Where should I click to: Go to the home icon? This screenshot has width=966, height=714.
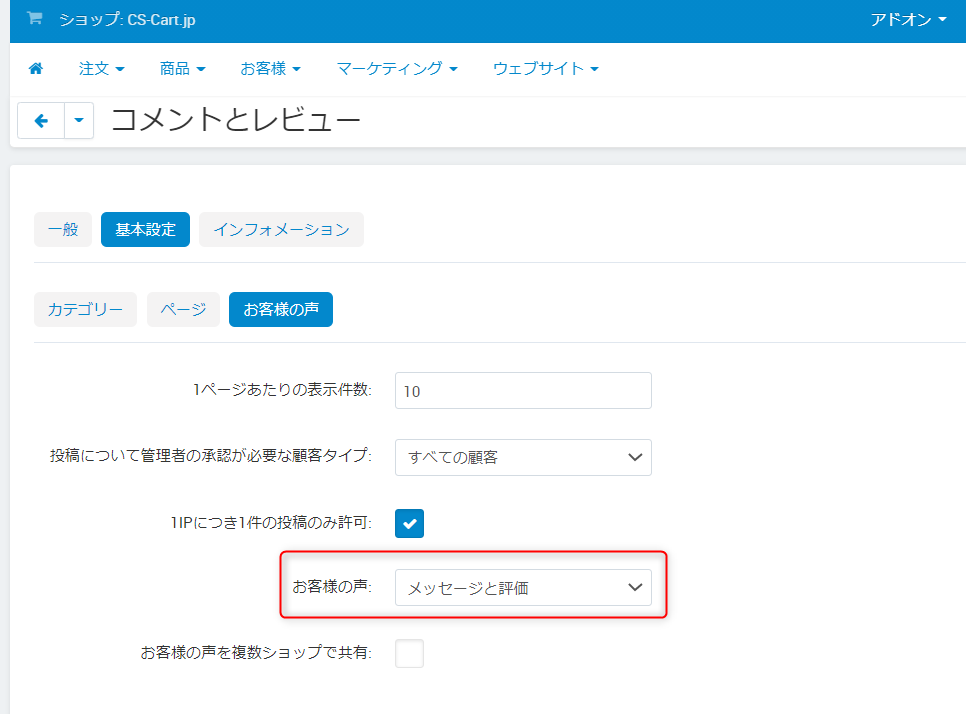[36, 69]
